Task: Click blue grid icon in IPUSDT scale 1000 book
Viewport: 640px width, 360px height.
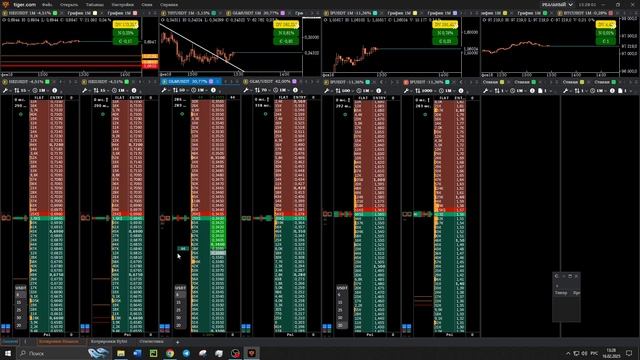Action: click(407, 327)
